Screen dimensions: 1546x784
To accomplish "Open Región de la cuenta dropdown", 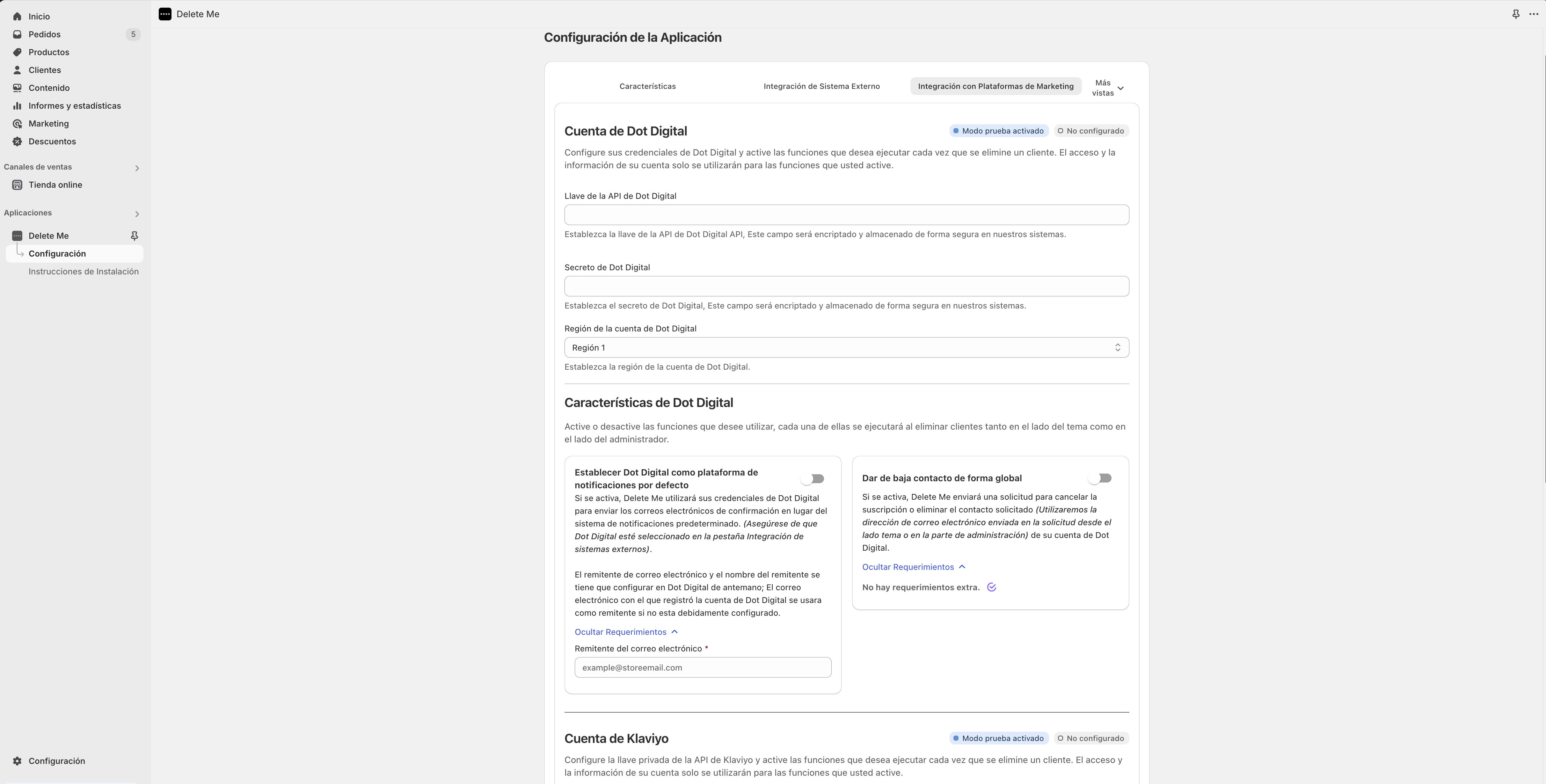I will pyautogui.click(x=846, y=348).
